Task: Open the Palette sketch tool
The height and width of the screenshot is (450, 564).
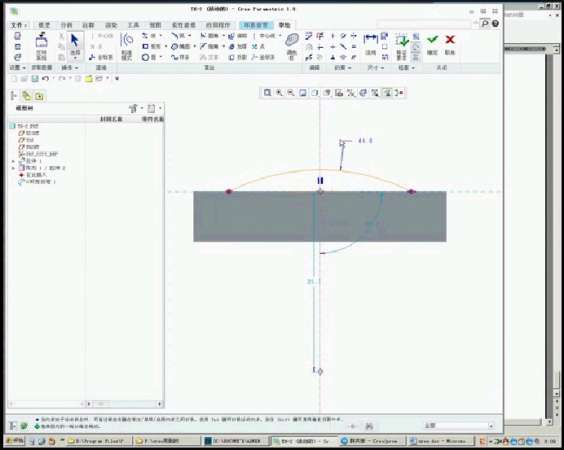Action: click(292, 45)
